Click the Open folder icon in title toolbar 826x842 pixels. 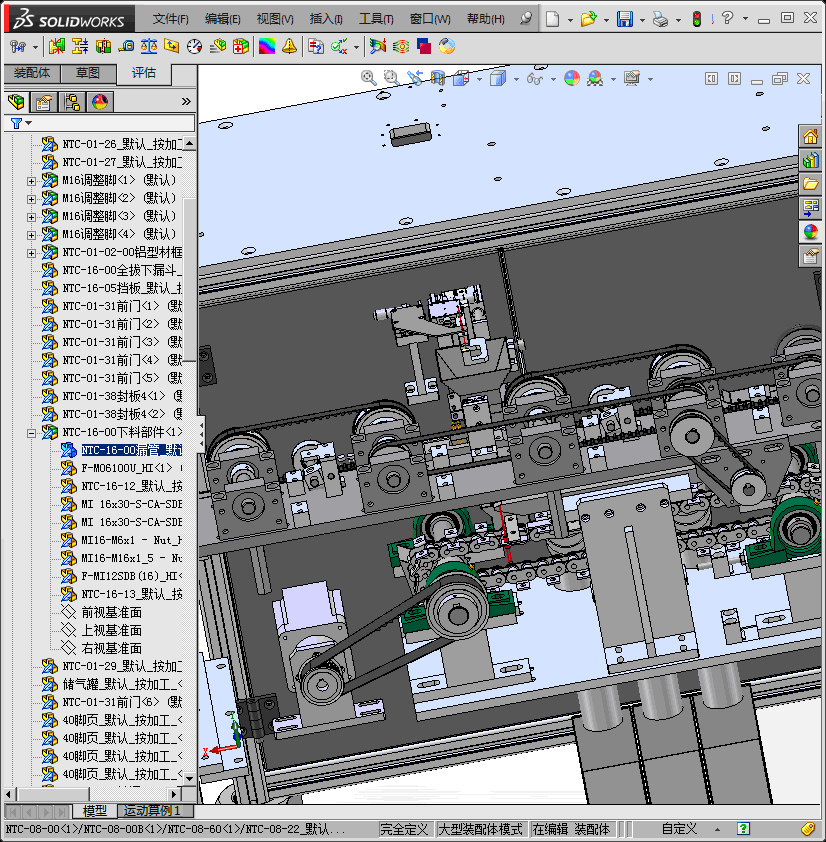click(589, 18)
